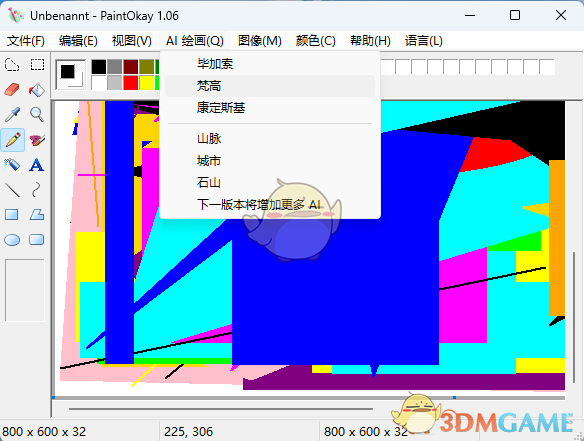The image size is (584, 441).
Task: Select 城市 from AI painting menu
Action: pos(270,161)
